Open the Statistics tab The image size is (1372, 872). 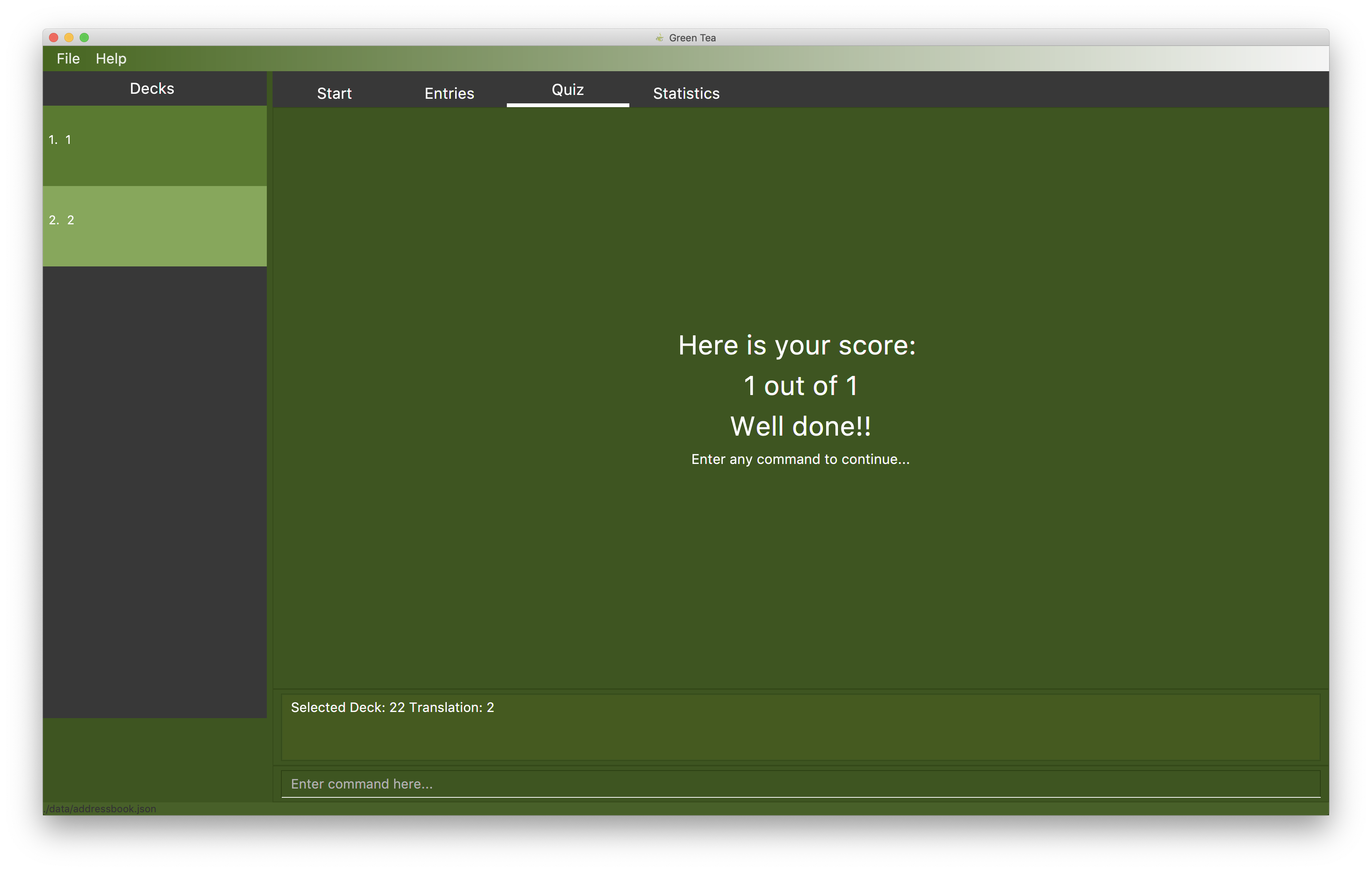(x=686, y=93)
